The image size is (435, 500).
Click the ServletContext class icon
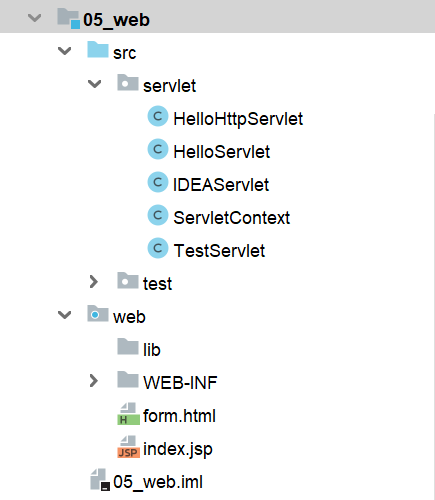158,215
